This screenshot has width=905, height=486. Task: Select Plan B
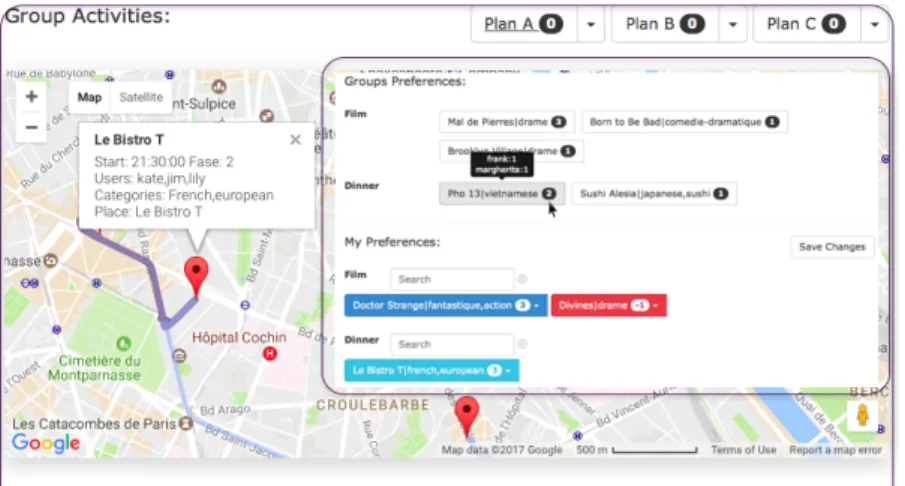(665, 24)
